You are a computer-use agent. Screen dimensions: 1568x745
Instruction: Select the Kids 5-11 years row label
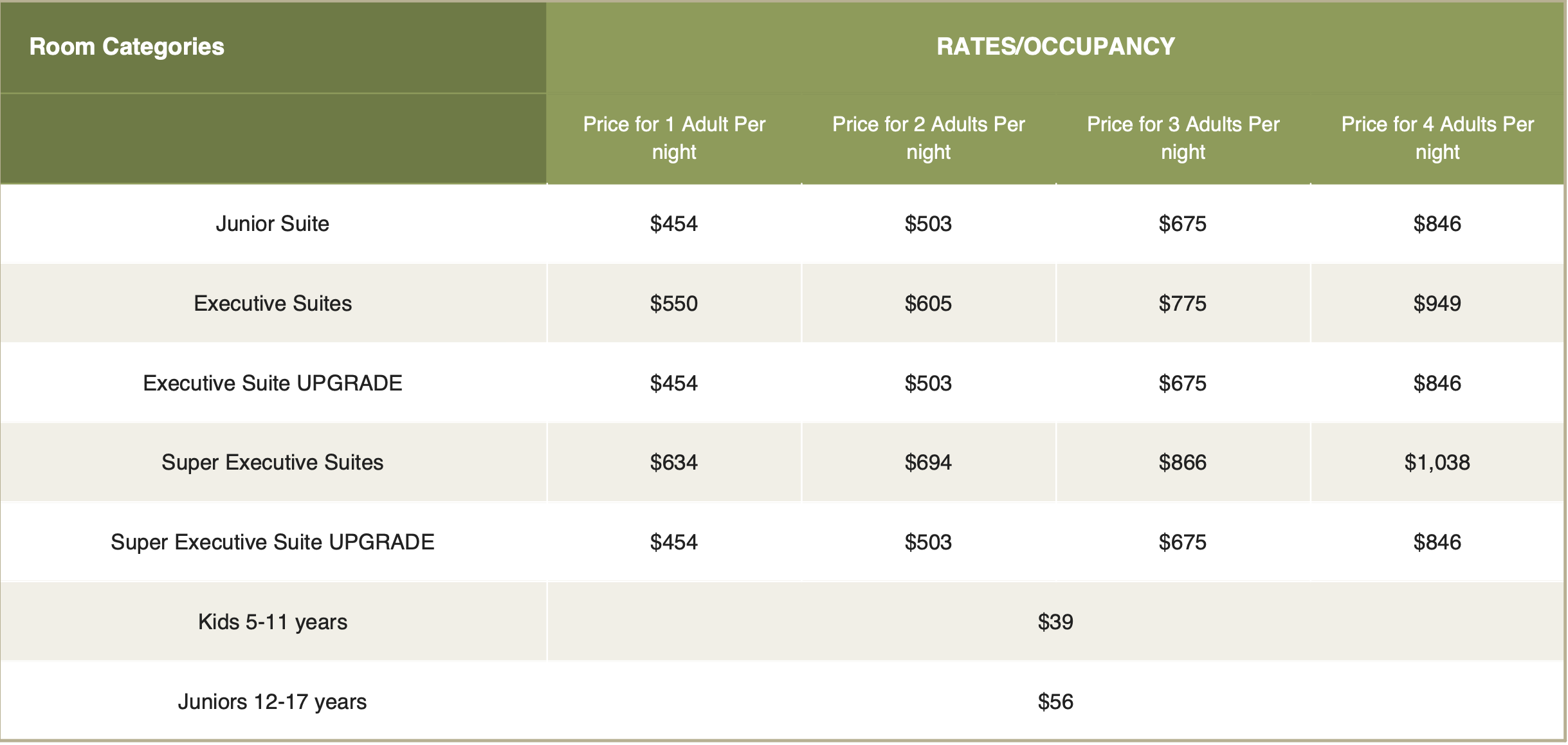tap(273, 621)
